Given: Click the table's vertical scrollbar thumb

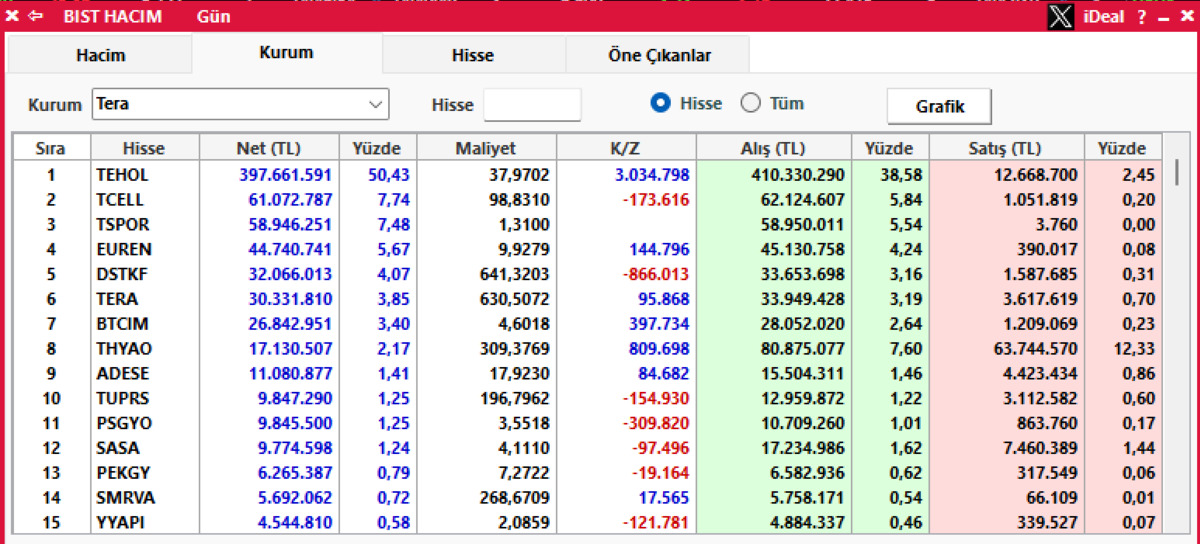Looking at the screenshot, I should 1176,171.
